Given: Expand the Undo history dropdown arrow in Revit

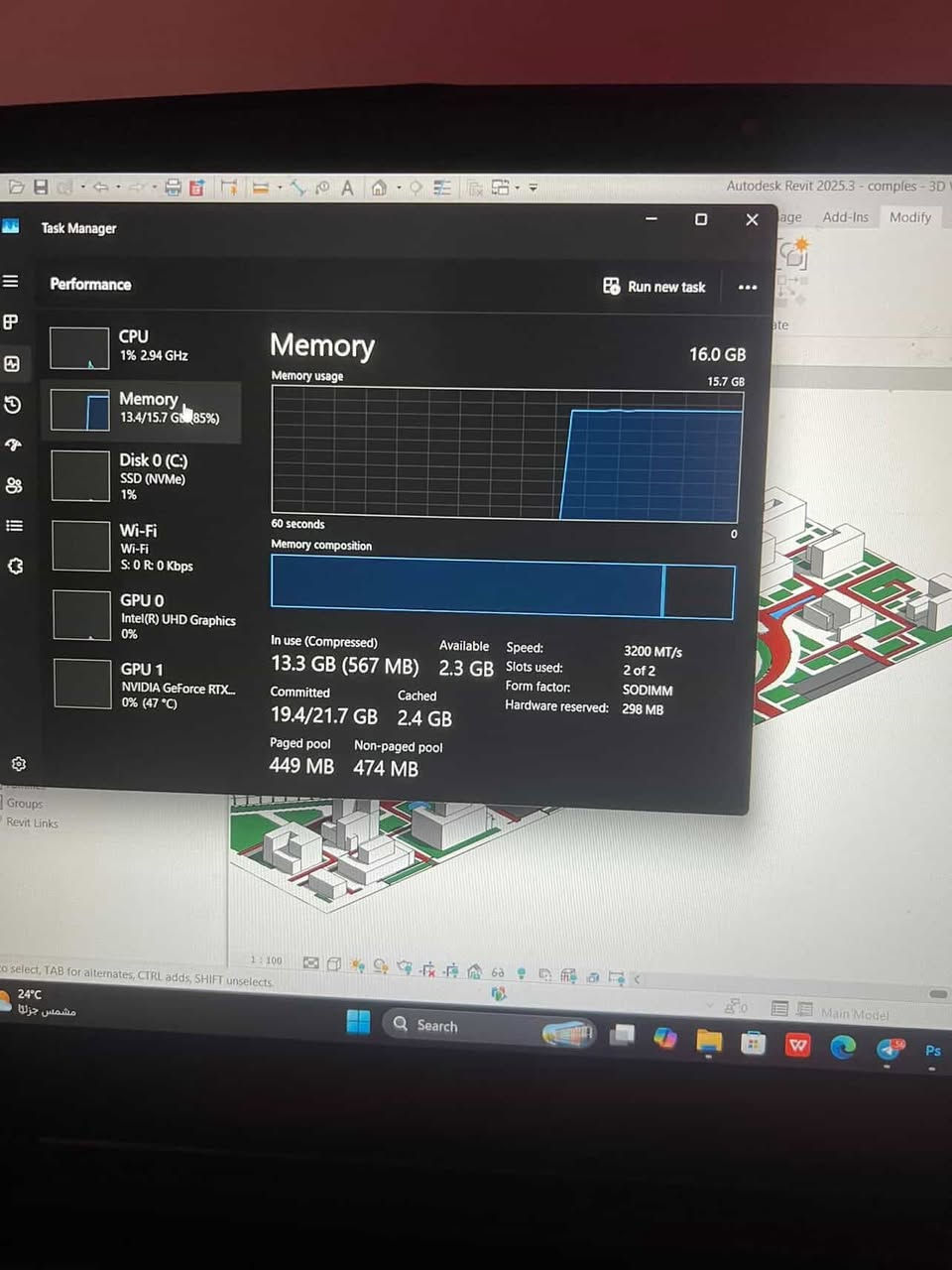Looking at the screenshot, I should pos(118,187).
